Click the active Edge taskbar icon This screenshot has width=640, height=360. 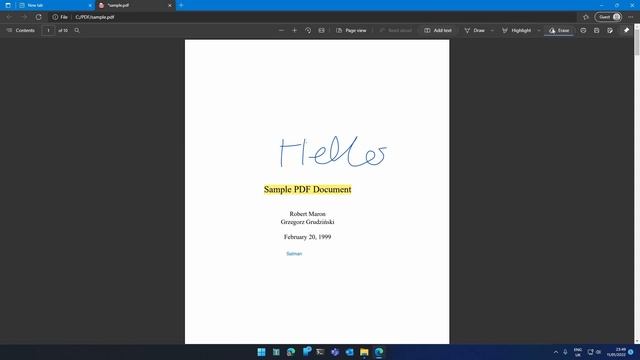pos(379,352)
